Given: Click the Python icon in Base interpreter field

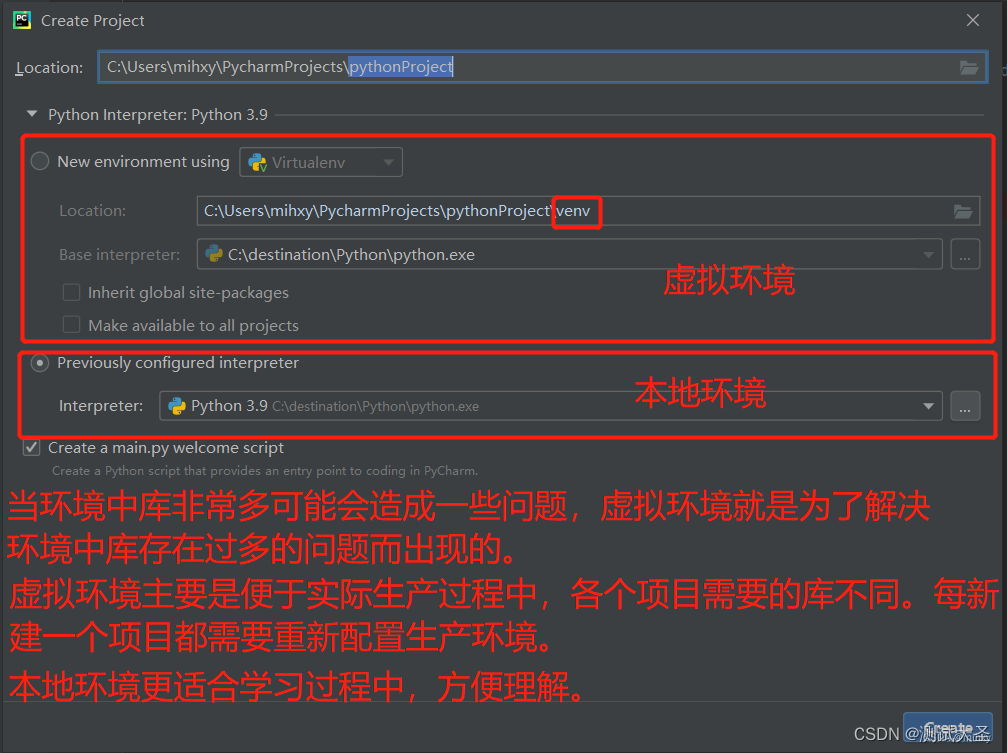Looking at the screenshot, I should 214,254.
